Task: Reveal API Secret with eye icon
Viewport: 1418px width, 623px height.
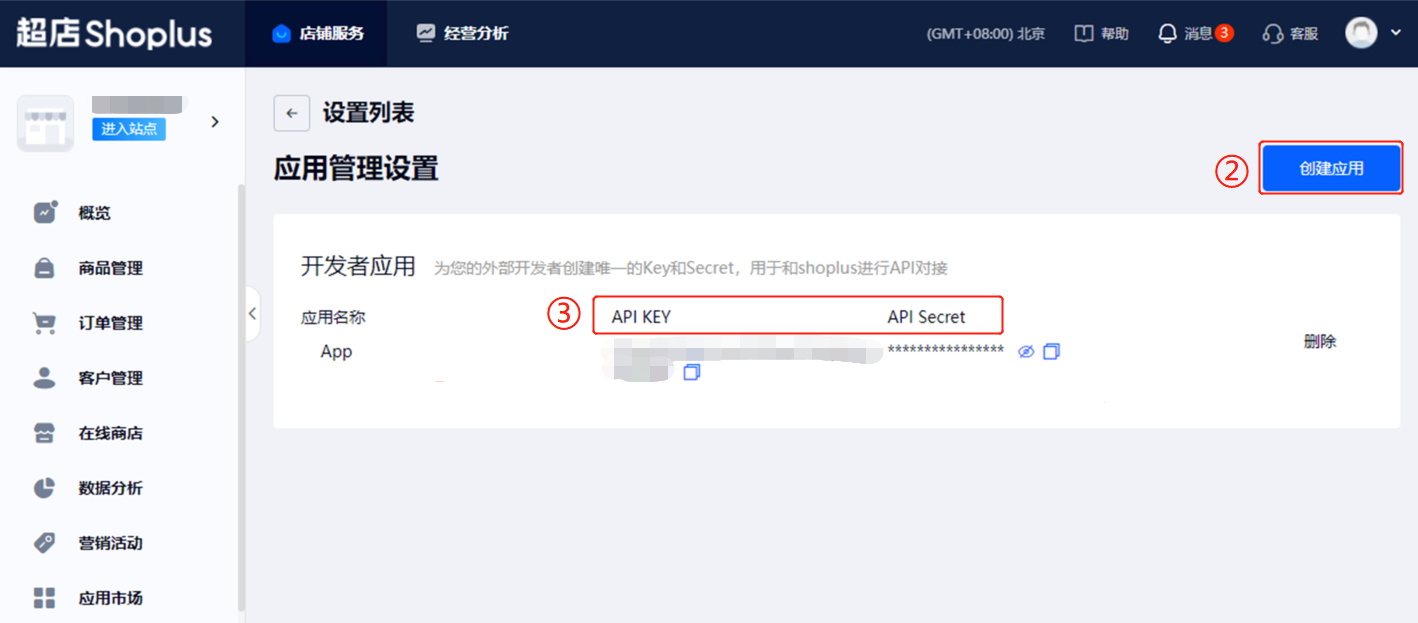Action: tap(1025, 352)
